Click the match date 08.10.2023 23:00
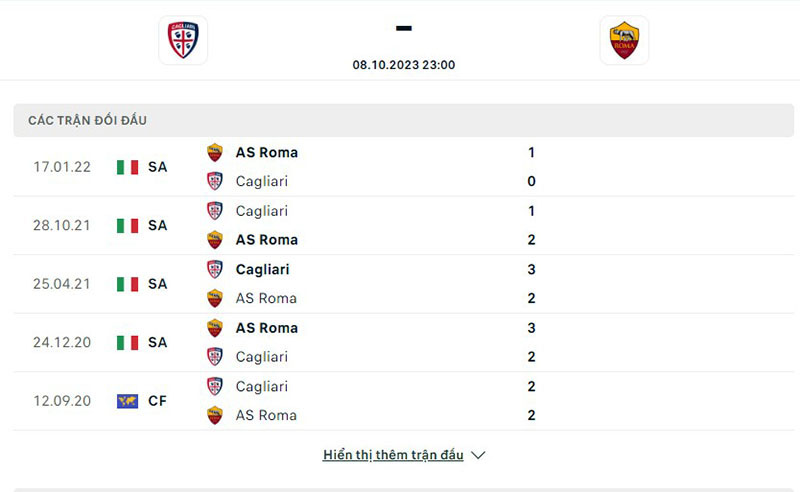Screen dimensions: 800x492 point(404,64)
